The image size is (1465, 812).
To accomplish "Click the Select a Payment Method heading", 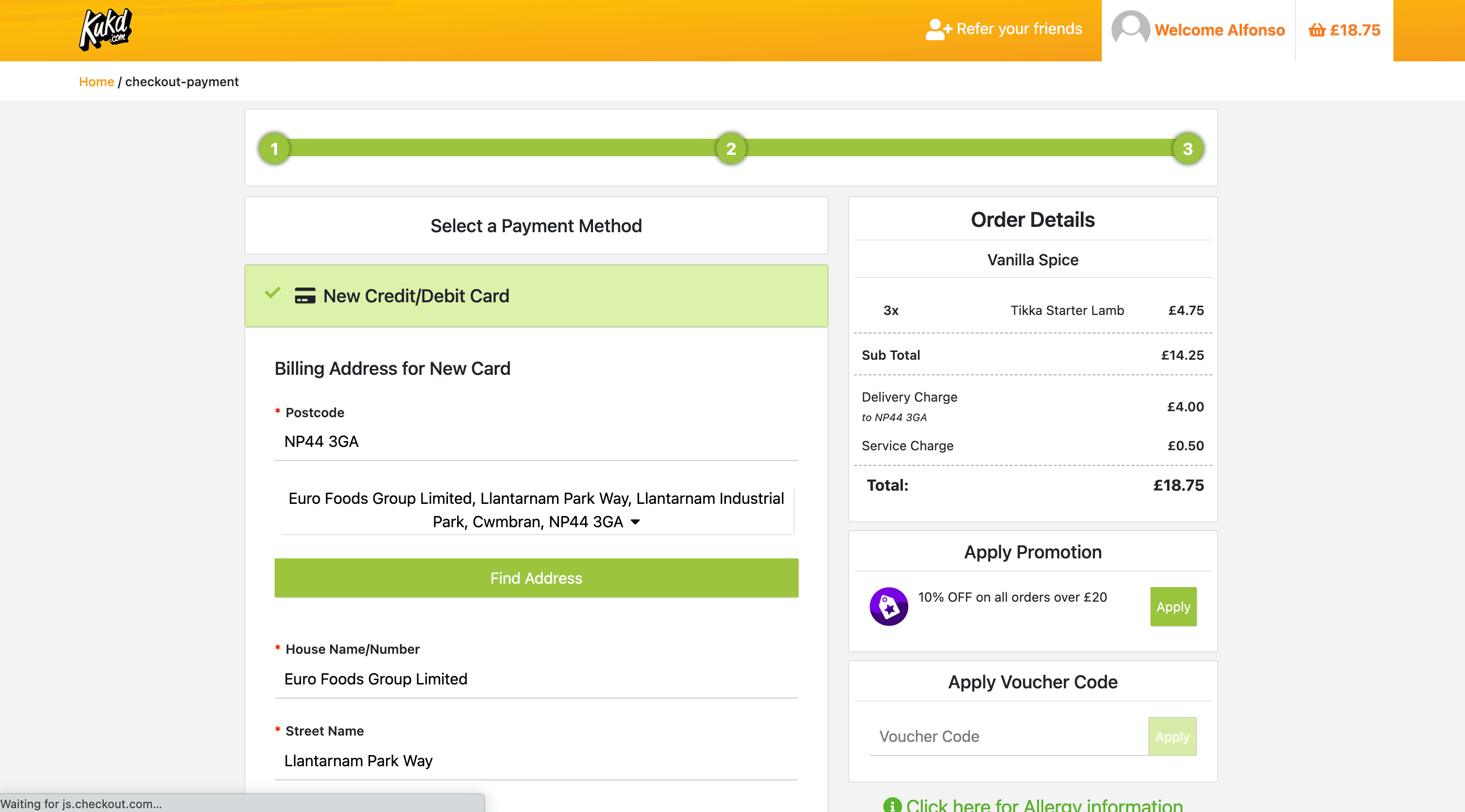I will (536, 226).
